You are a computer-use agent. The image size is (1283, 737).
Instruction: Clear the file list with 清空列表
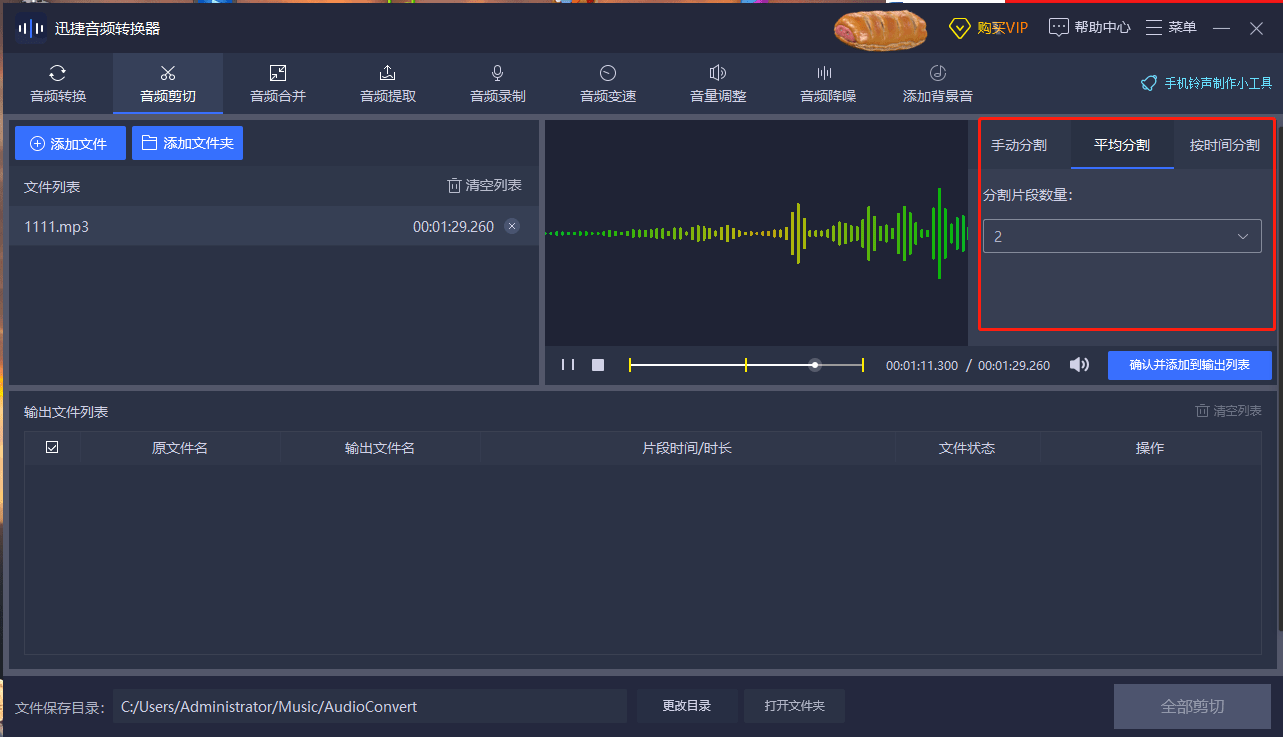pos(484,186)
